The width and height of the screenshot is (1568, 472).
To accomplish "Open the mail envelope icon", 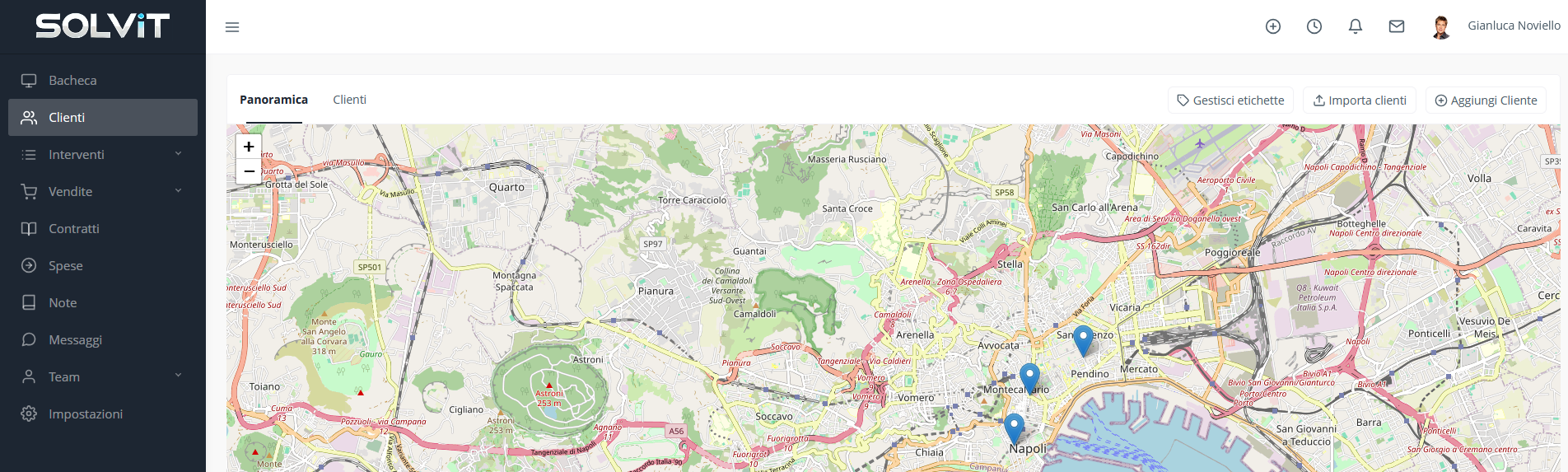I will 1397,26.
